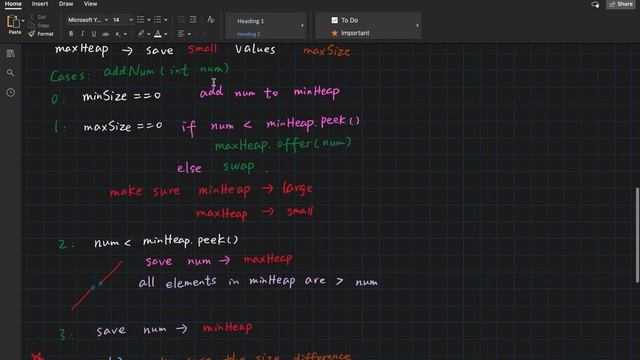Click the 'maxSize' orange handwritten text

coord(327,51)
